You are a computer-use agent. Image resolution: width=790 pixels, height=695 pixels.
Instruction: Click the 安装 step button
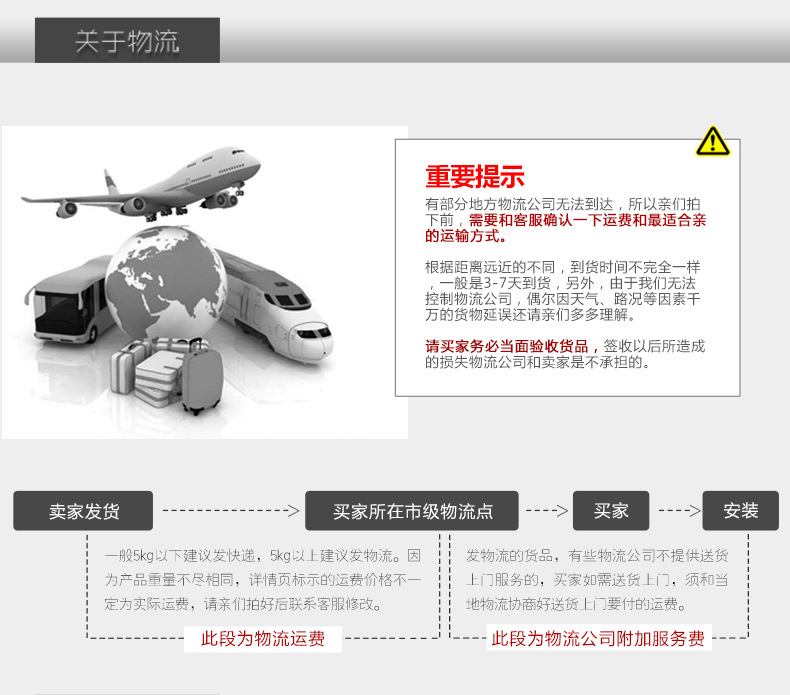click(740, 511)
